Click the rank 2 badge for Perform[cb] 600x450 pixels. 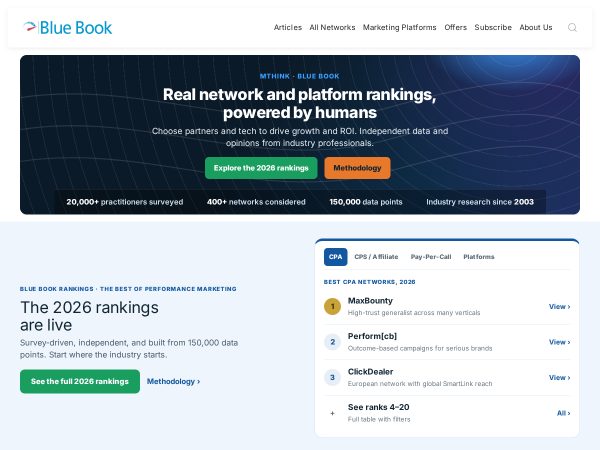pyautogui.click(x=332, y=342)
